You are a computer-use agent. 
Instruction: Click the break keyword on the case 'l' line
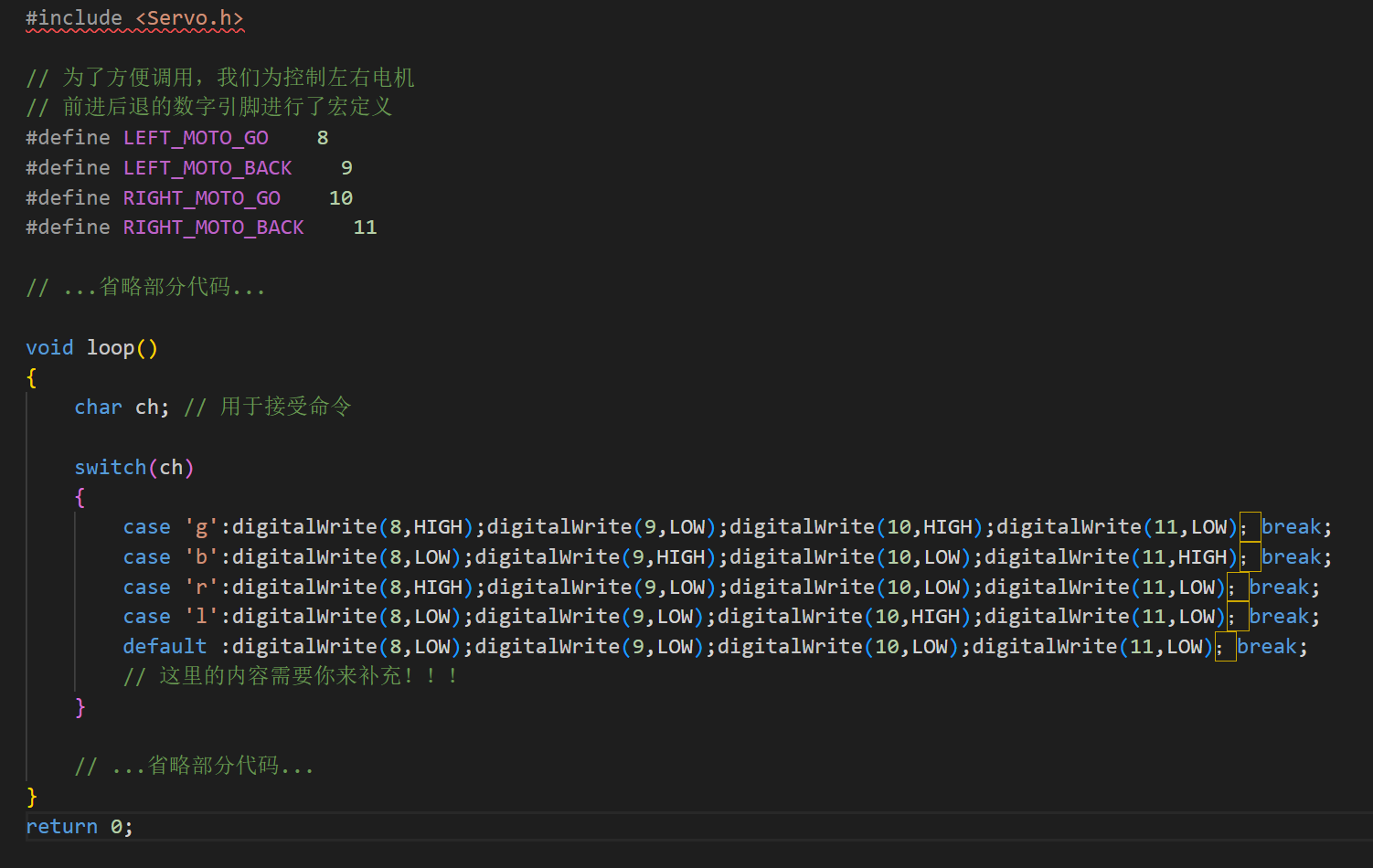pyautogui.click(x=1279, y=617)
